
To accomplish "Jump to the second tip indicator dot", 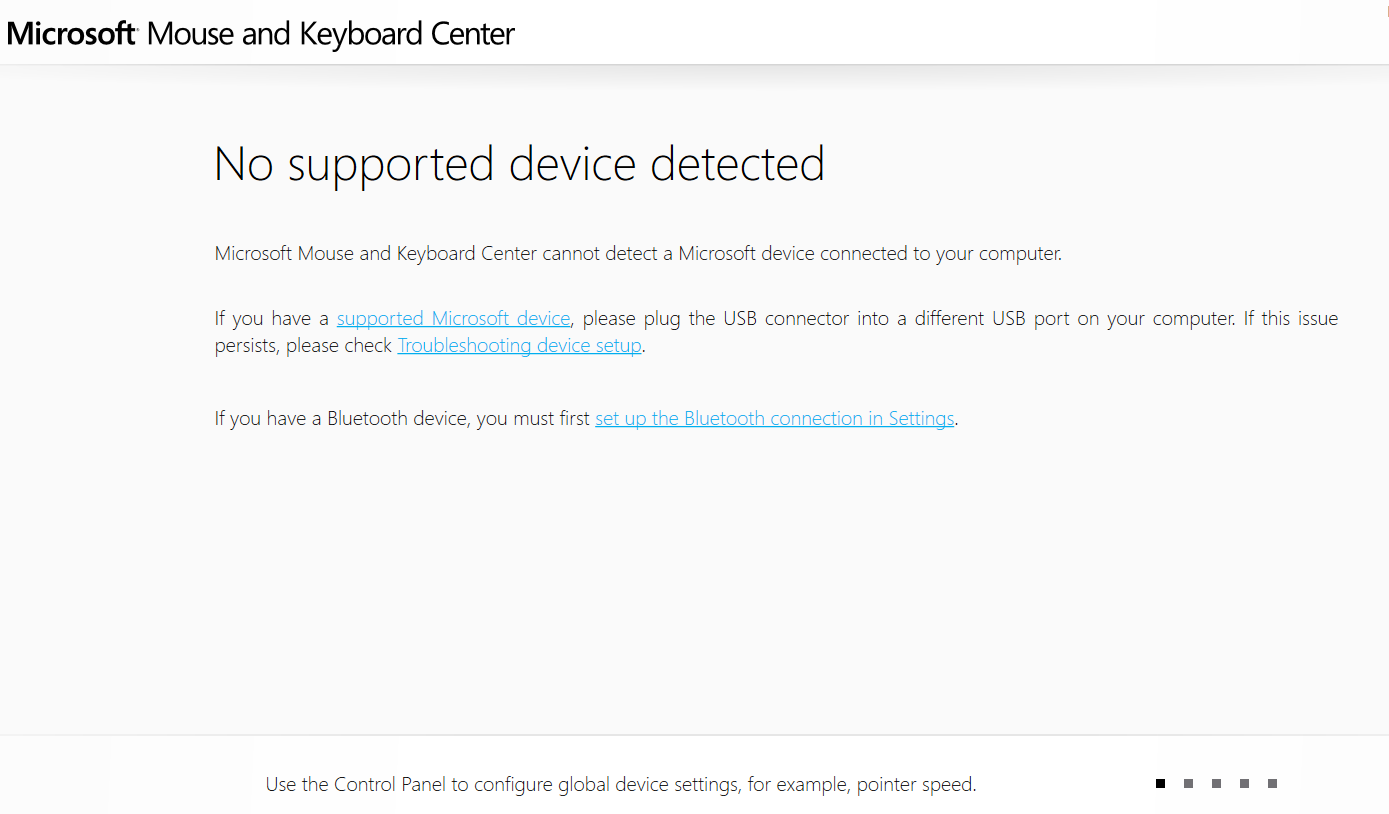I will tap(1188, 784).
